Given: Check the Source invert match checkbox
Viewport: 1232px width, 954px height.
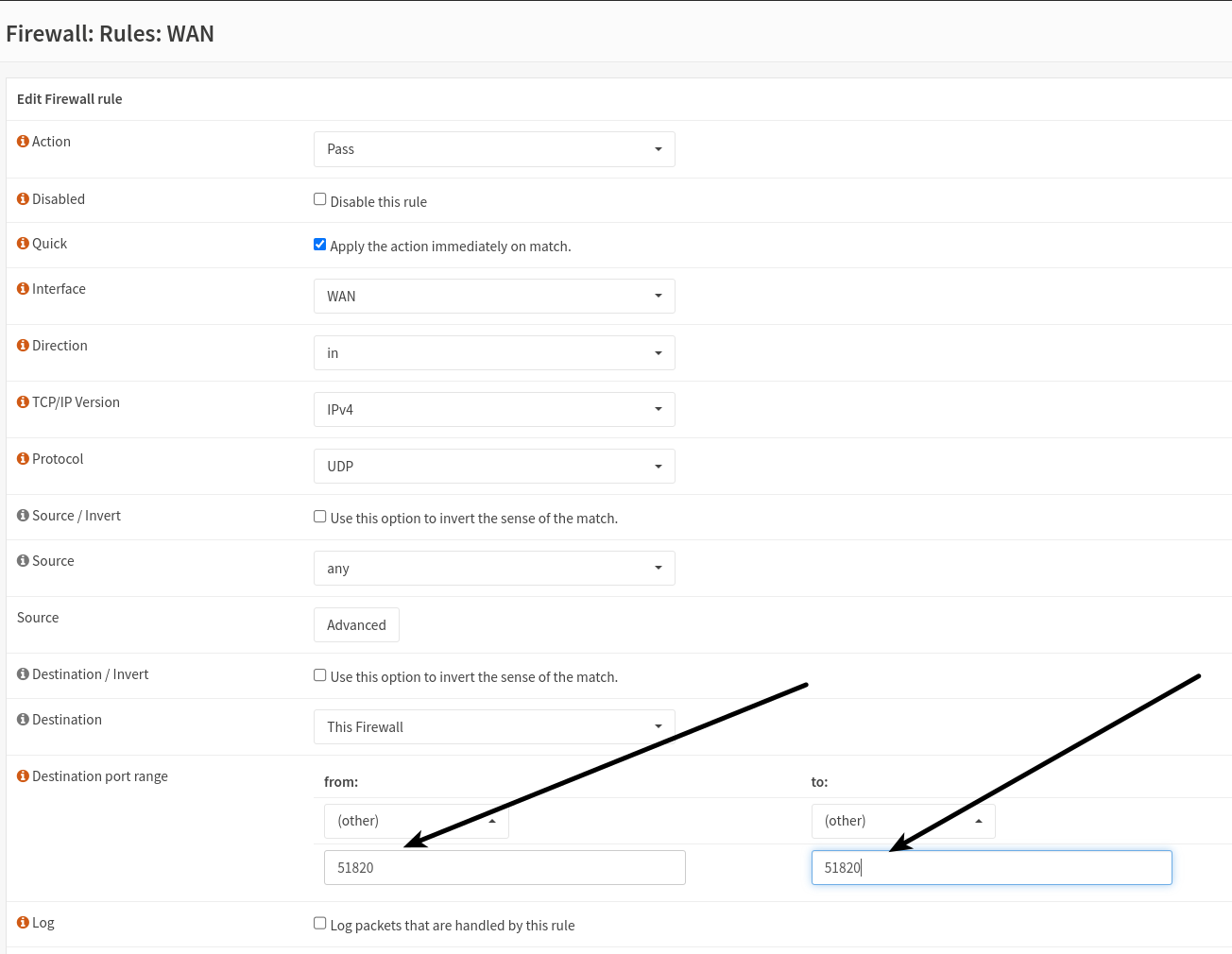Looking at the screenshot, I should (320, 517).
